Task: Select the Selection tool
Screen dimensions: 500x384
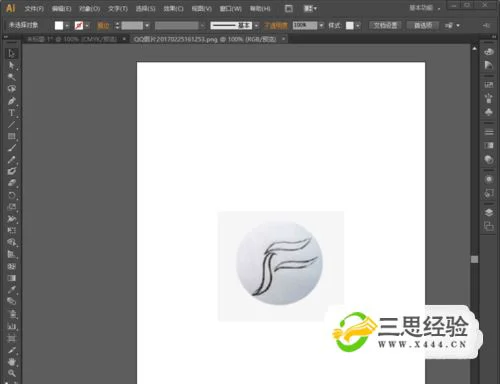Action: [12, 53]
